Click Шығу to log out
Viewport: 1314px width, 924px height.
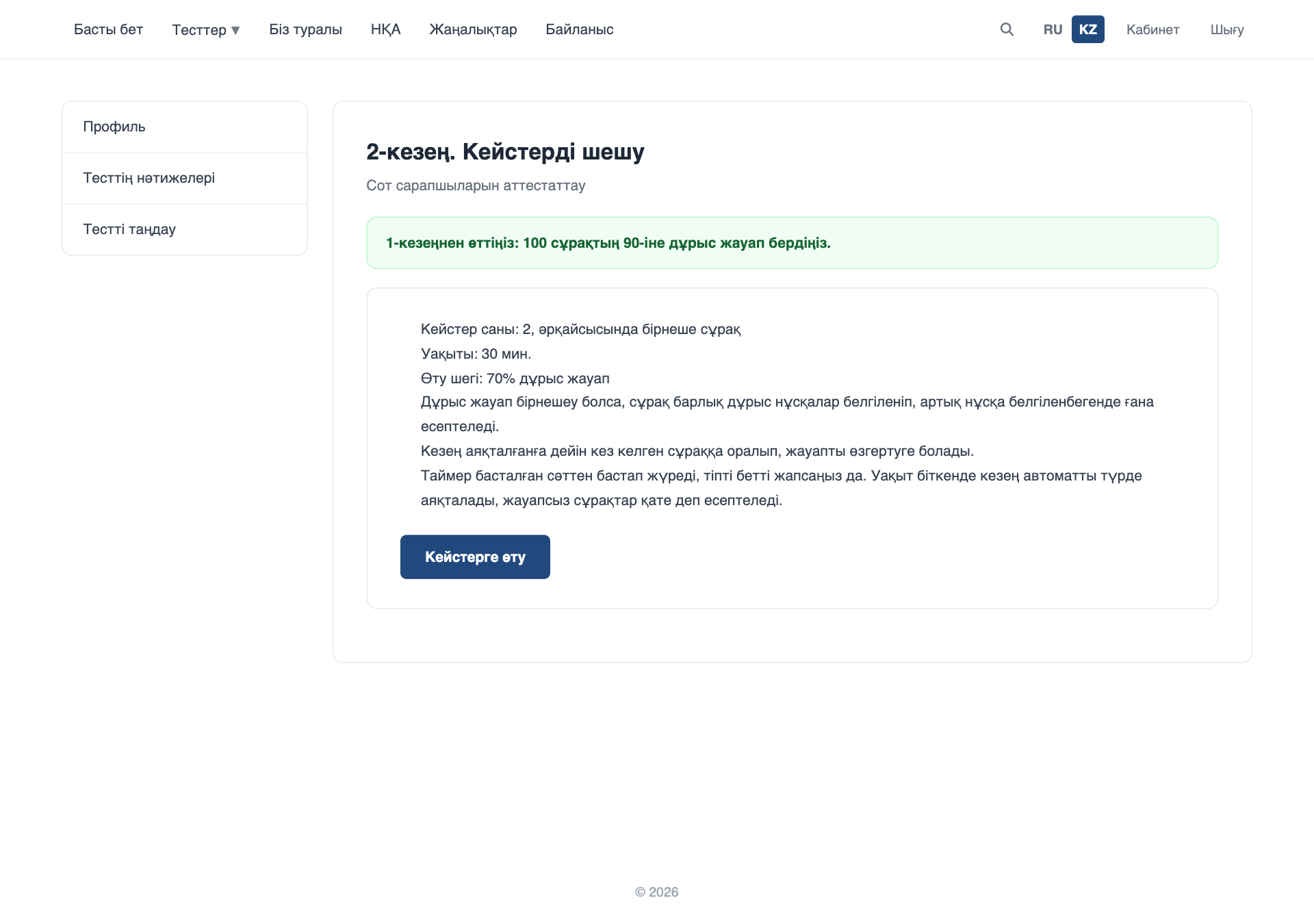coord(1227,29)
